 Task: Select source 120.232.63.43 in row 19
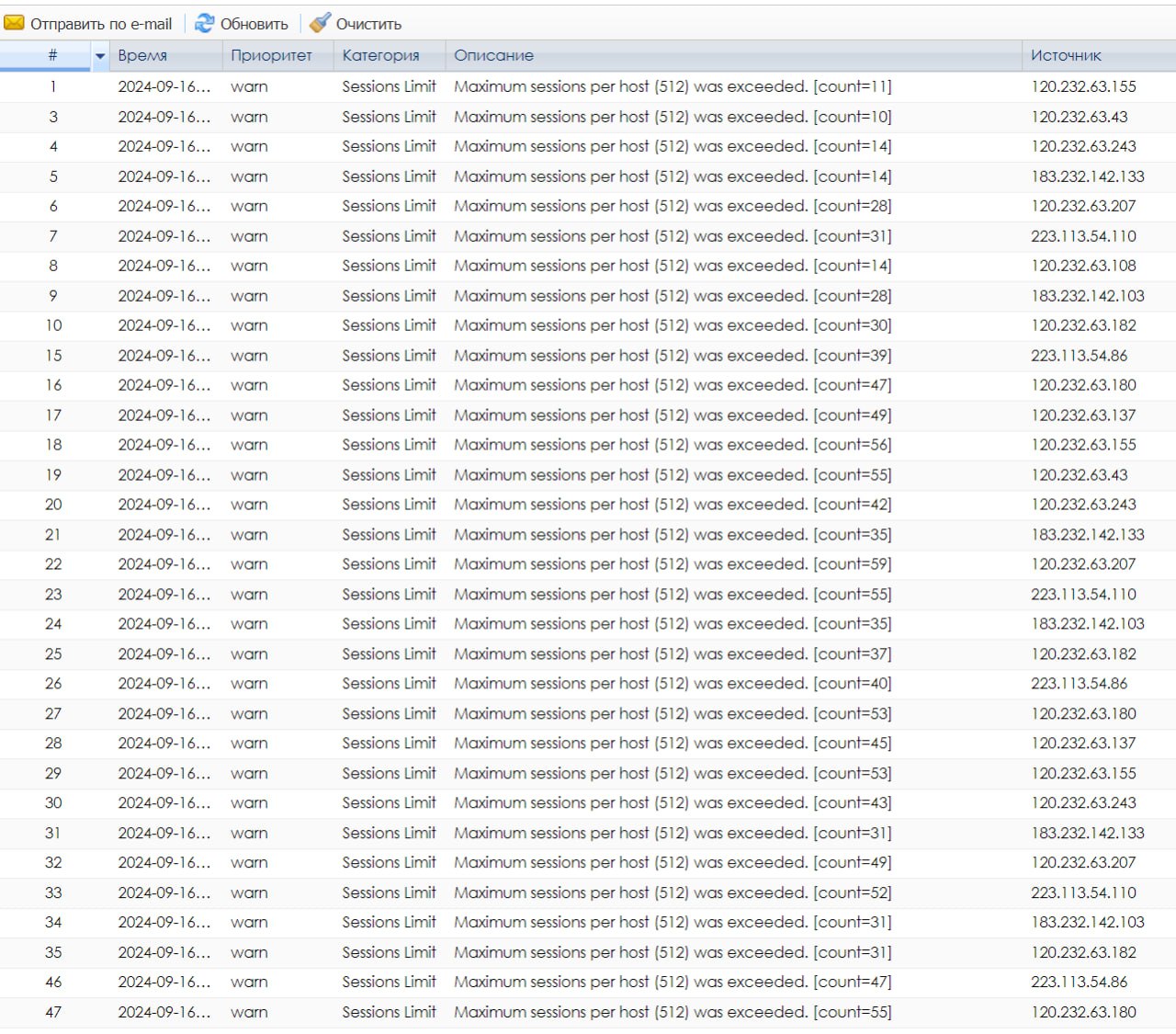pos(1079,475)
